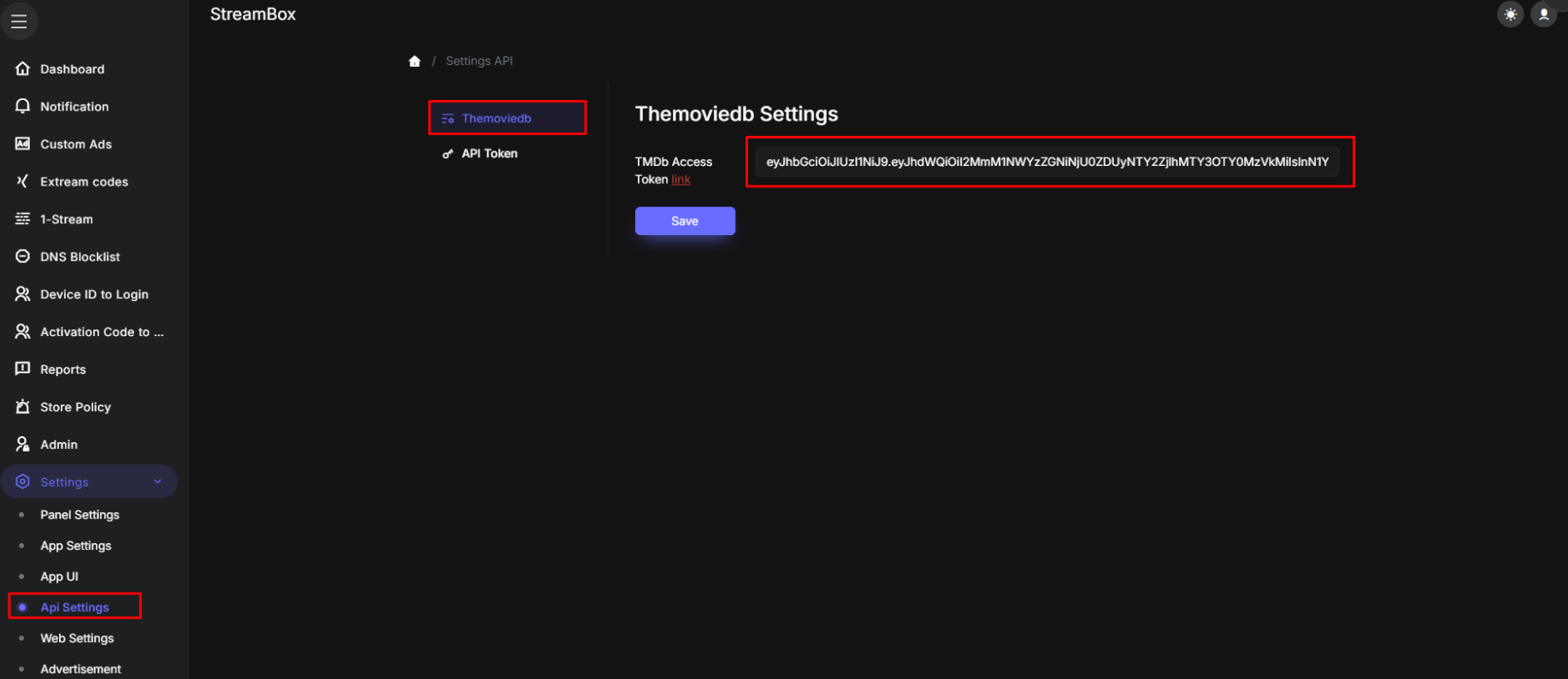Click the Save button
Image resolution: width=1568 pixels, height=679 pixels.
tap(685, 221)
